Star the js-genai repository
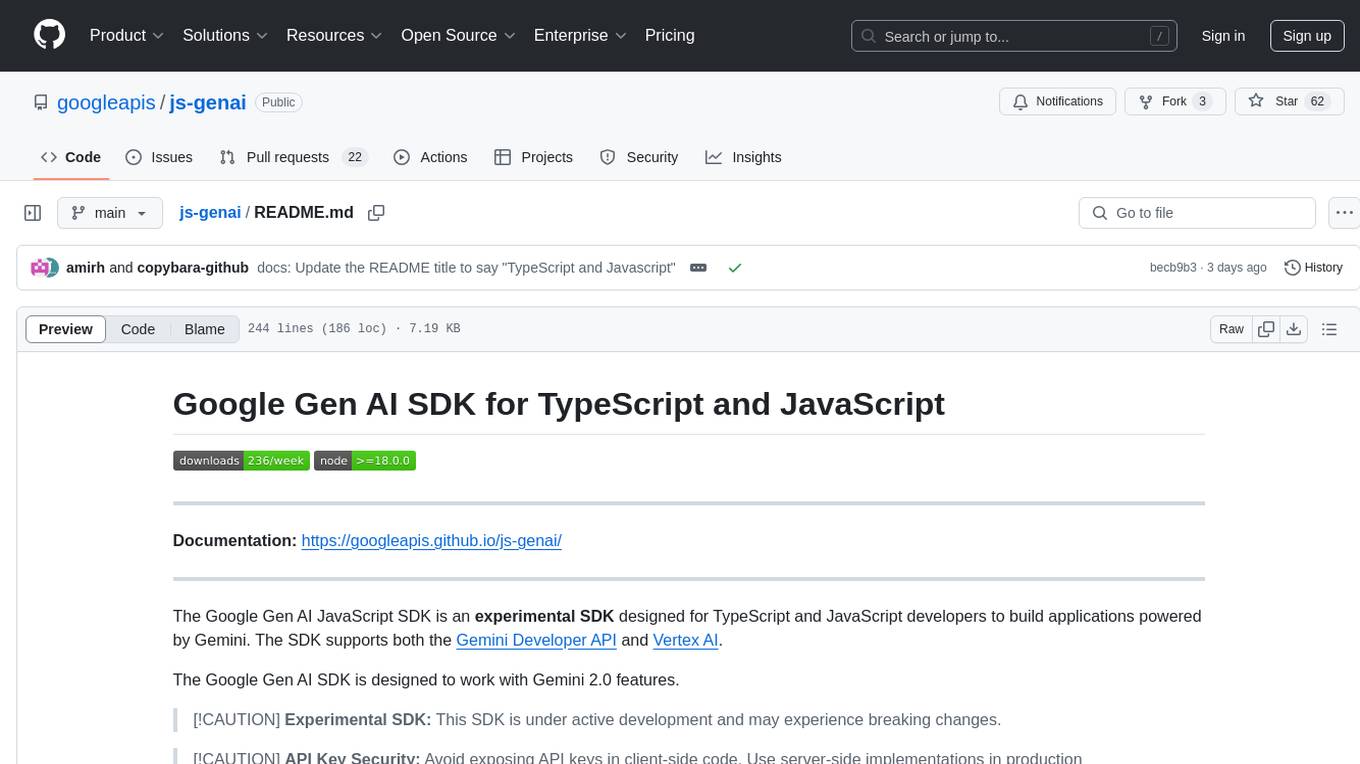1360x764 pixels. (1289, 101)
